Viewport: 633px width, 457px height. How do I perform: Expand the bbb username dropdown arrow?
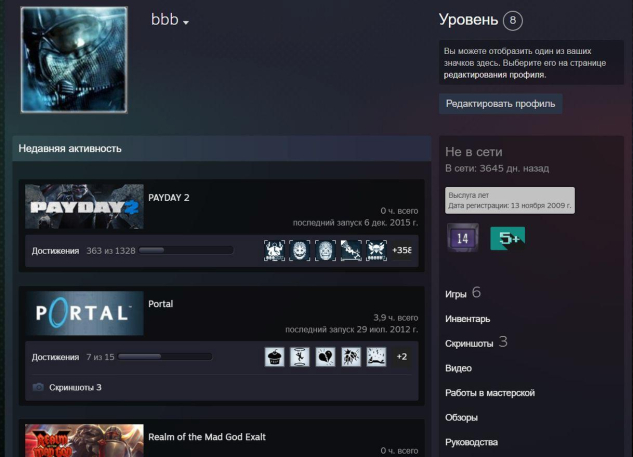(186, 23)
